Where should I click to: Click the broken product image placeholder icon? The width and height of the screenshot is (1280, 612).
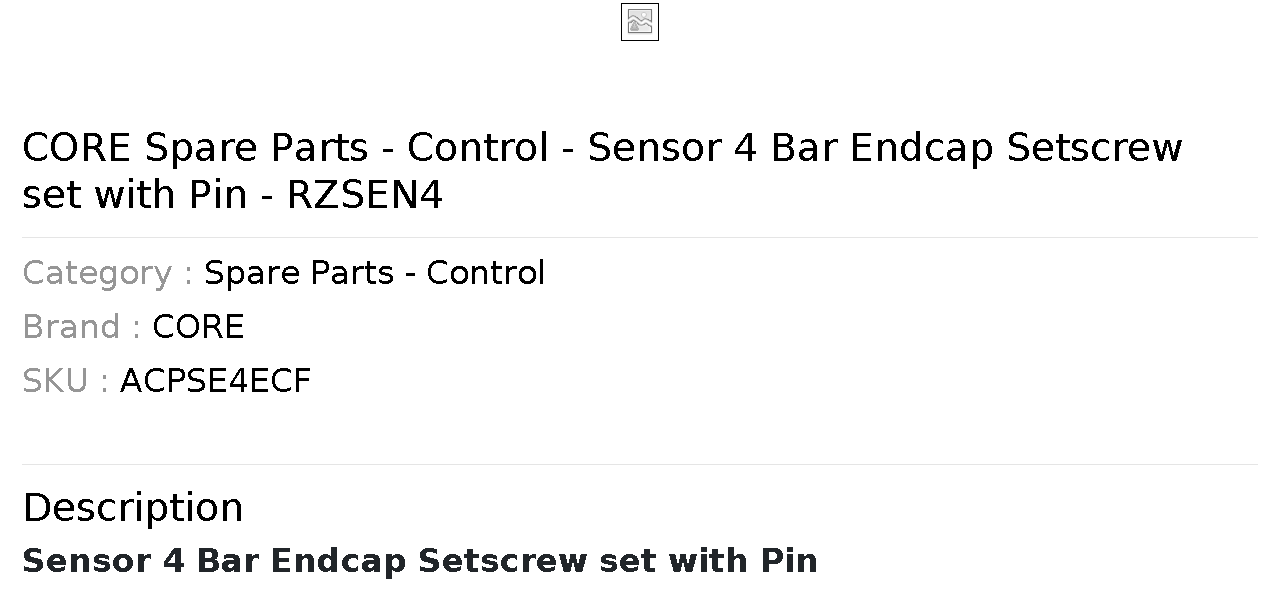640,22
